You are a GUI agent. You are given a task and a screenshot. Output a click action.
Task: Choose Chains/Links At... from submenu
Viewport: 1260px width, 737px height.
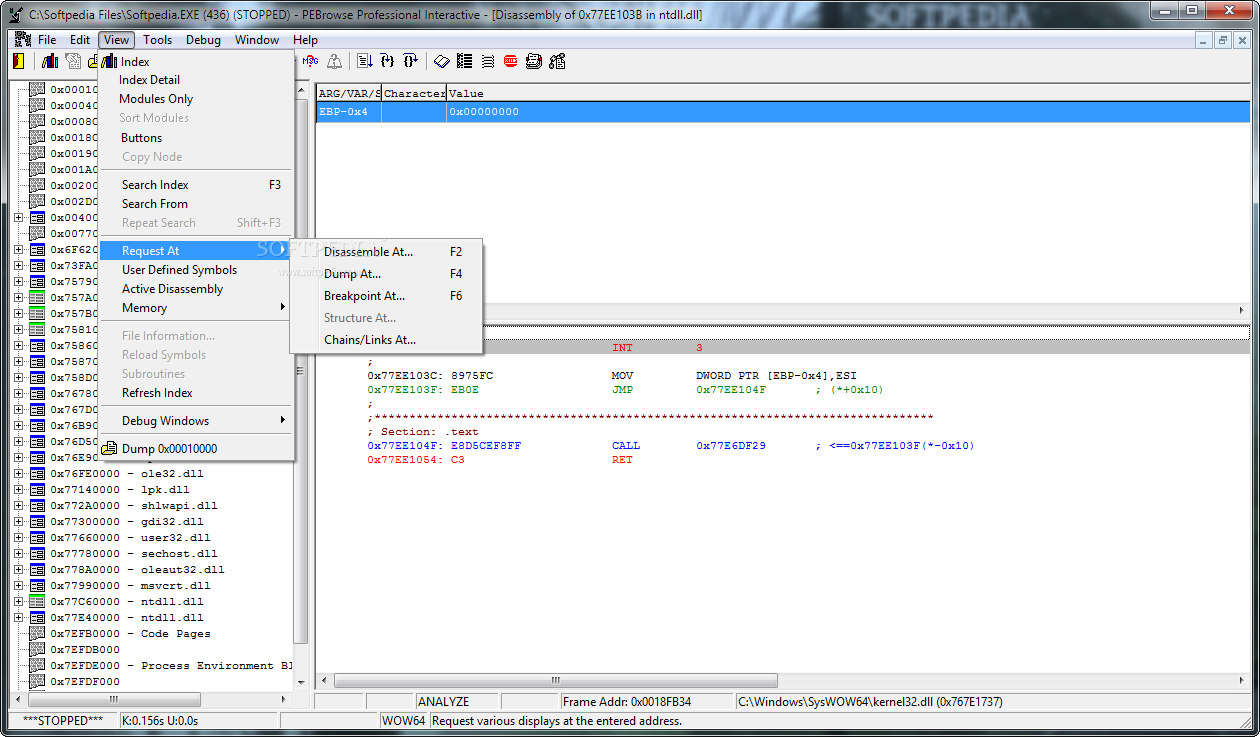tap(386, 340)
